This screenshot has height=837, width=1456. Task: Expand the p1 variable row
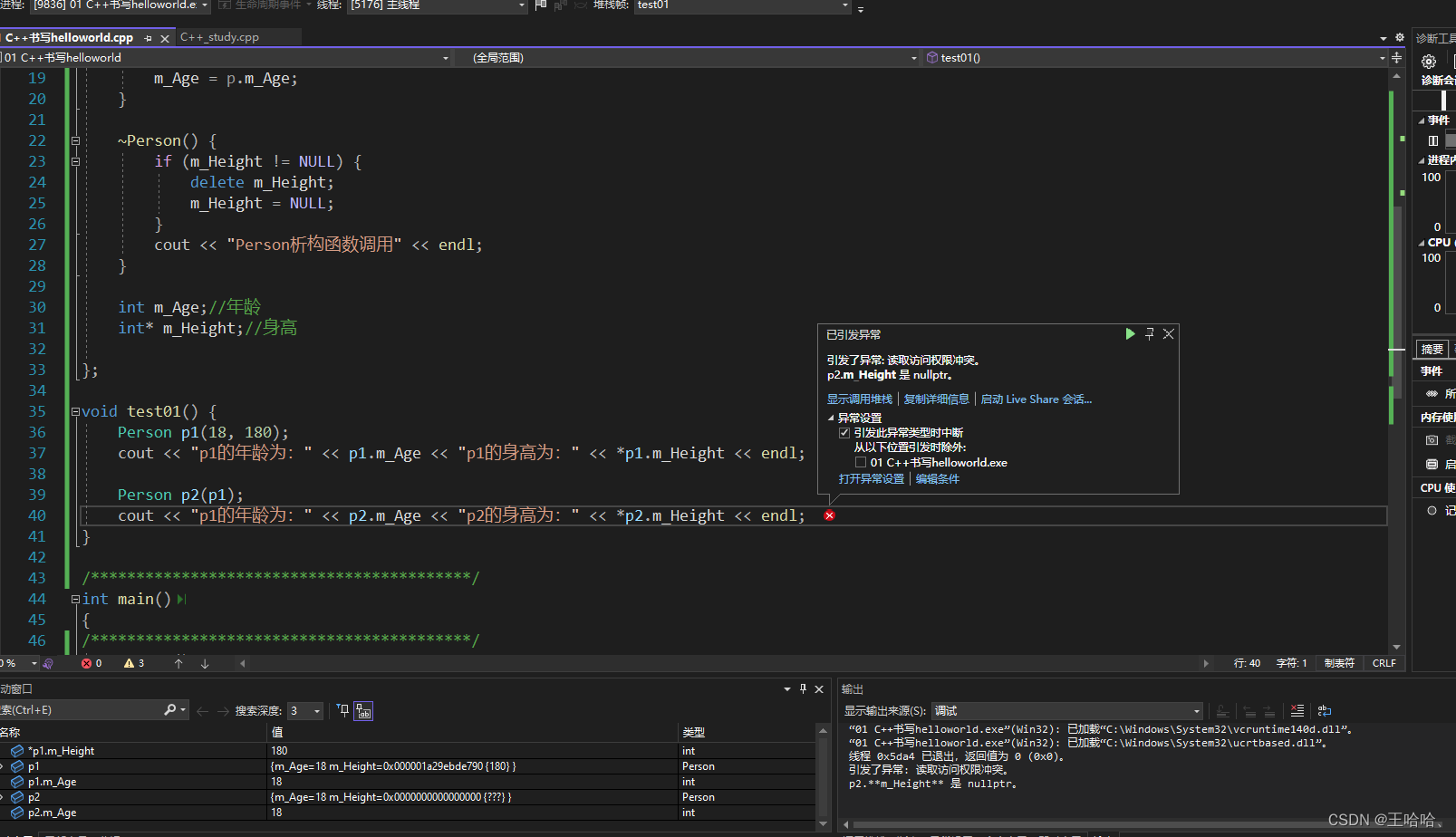[4, 766]
